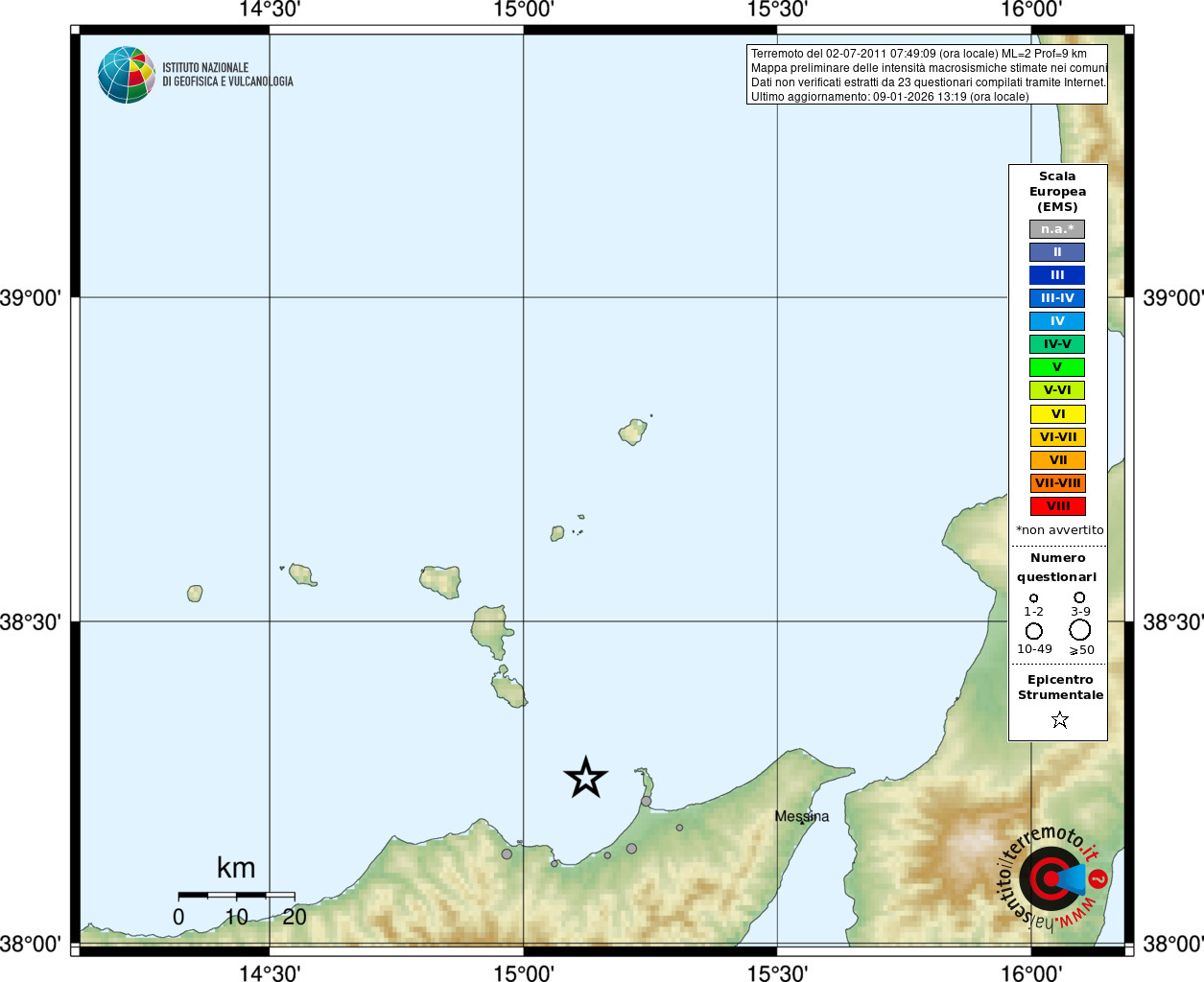Click the 10-49 questionnaire circle symbol
1204x982 pixels.
coord(1034,631)
